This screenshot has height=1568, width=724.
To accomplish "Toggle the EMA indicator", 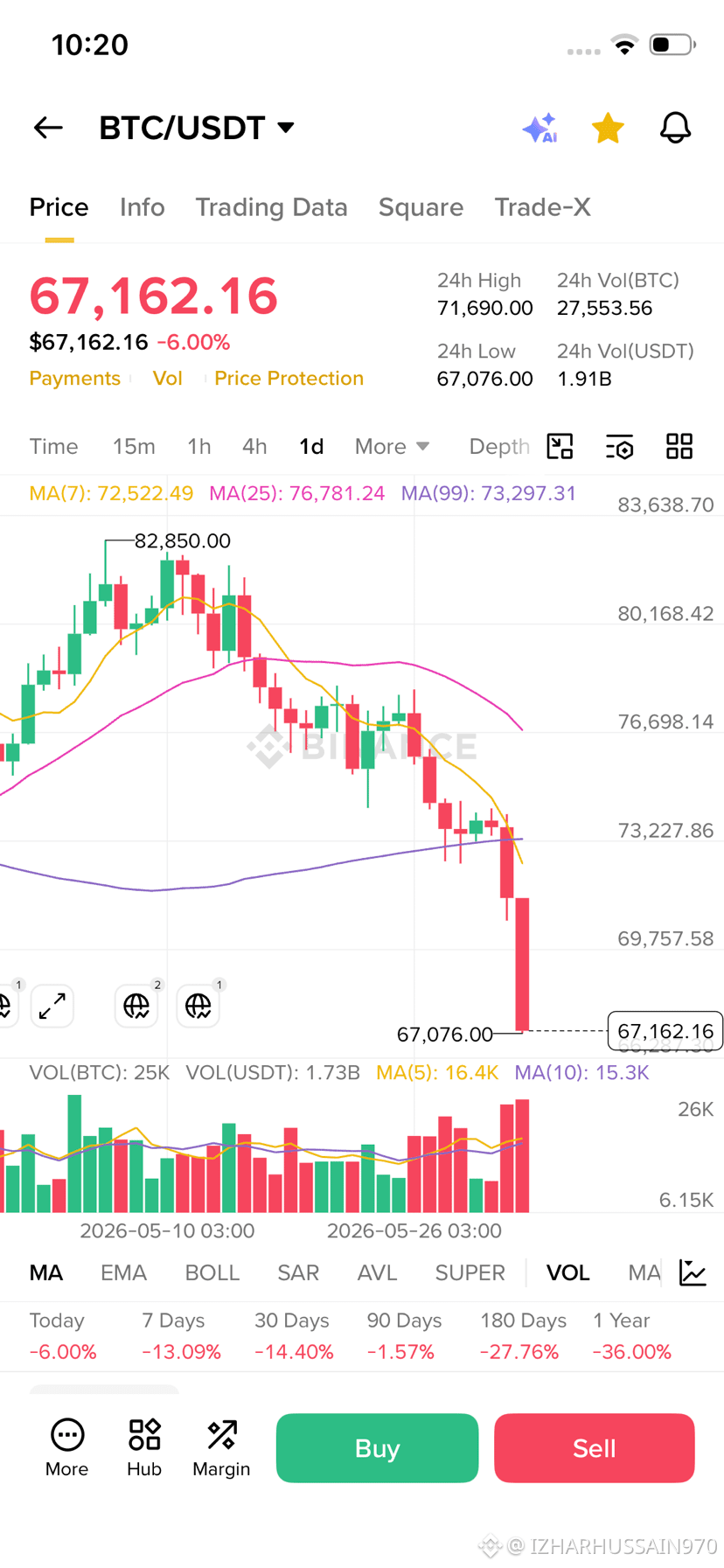I will point(123,1272).
